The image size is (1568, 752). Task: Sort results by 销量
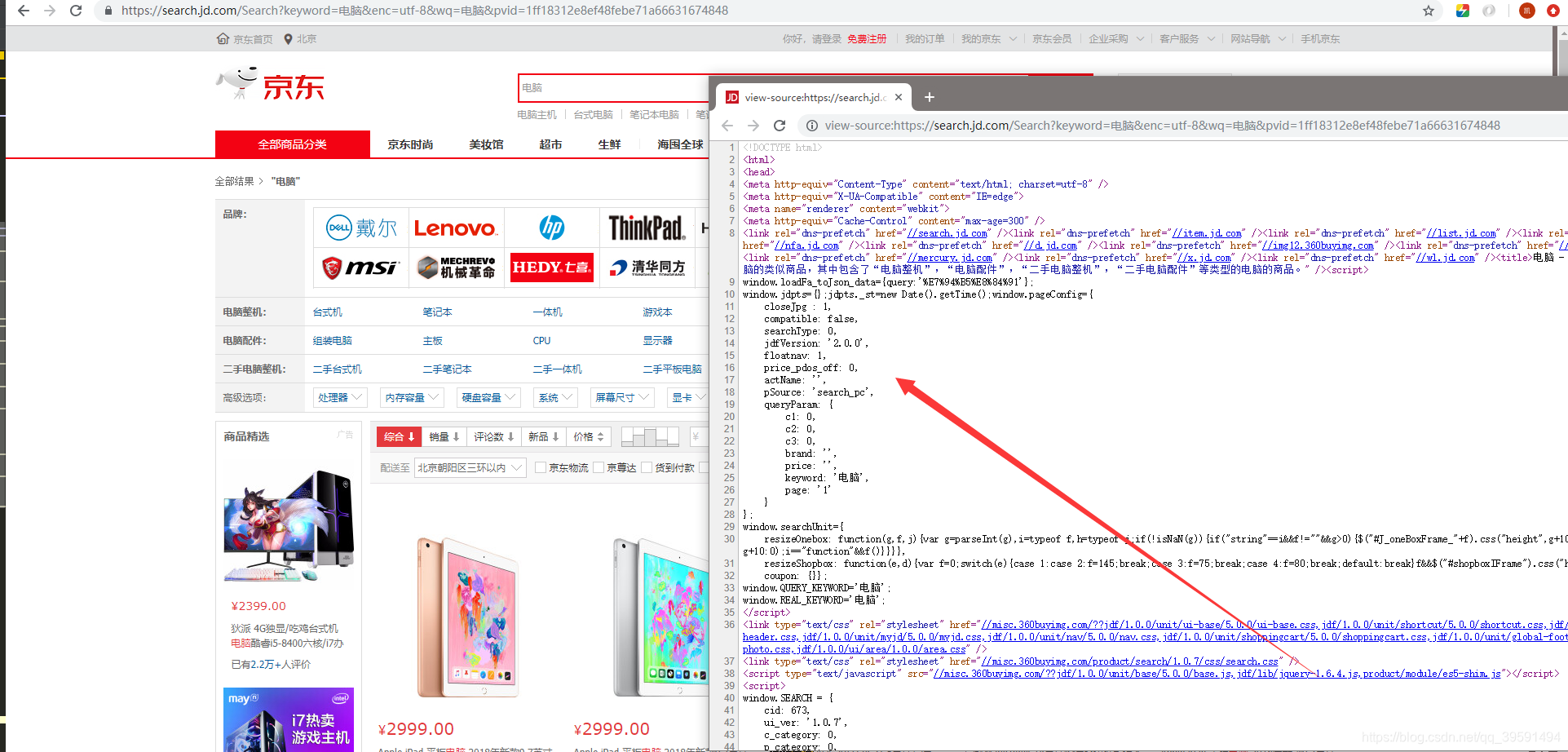[x=444, y=437]
